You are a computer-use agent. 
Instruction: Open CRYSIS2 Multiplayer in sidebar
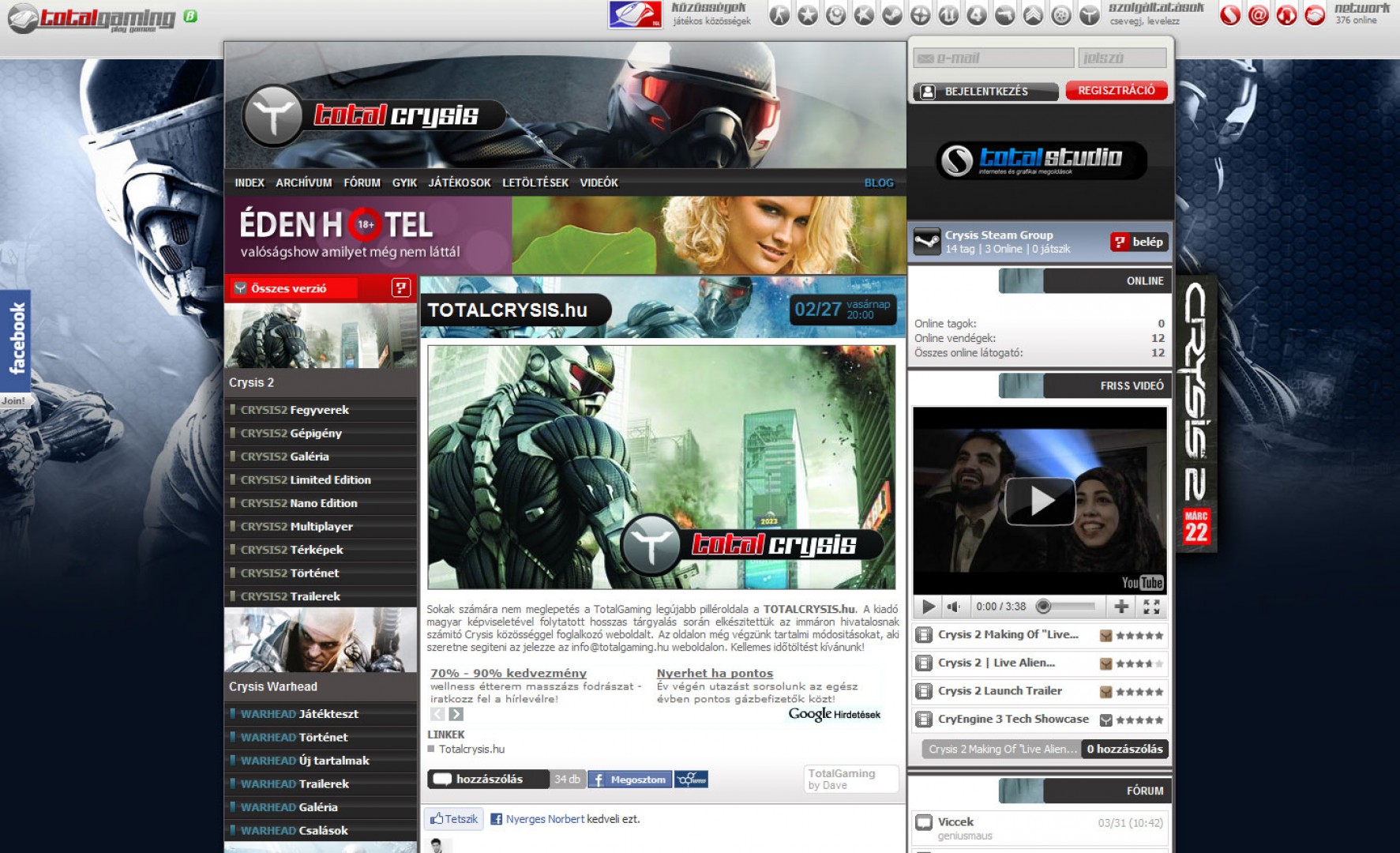click(321, 527)
